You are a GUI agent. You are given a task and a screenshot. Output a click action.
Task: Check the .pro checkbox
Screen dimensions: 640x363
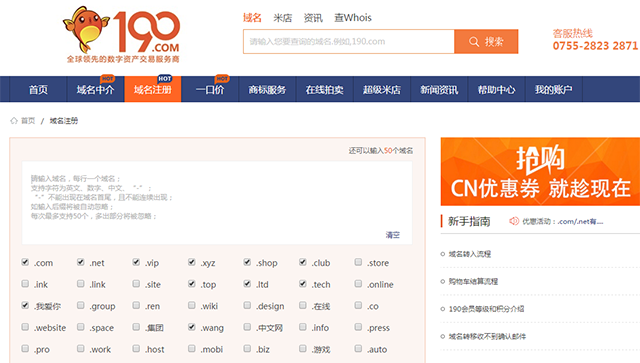click(25, 348)
